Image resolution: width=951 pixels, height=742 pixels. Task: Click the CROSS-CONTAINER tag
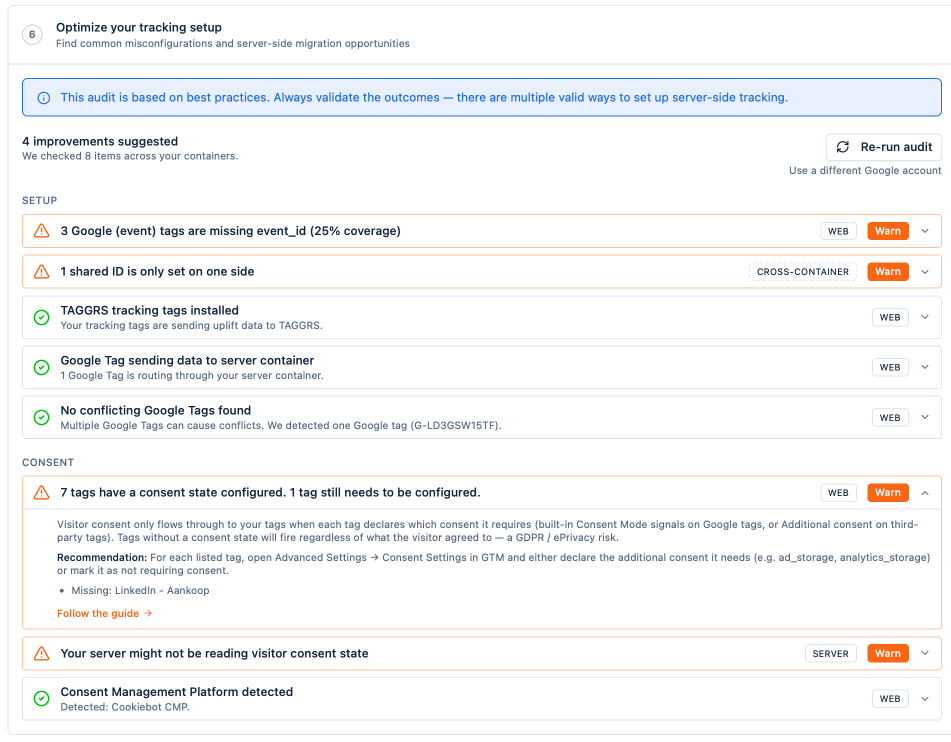point(802,272)
